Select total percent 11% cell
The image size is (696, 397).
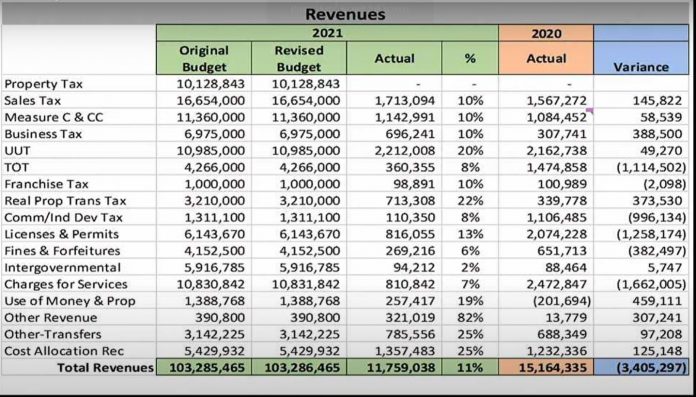click(x=470, y=368)
